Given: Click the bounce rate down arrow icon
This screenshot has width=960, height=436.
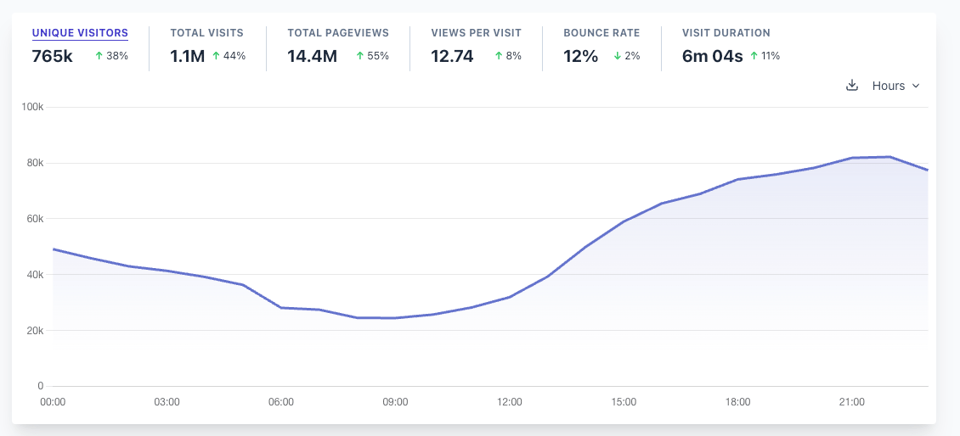Looking at the screenshot, I should (616, 56).
